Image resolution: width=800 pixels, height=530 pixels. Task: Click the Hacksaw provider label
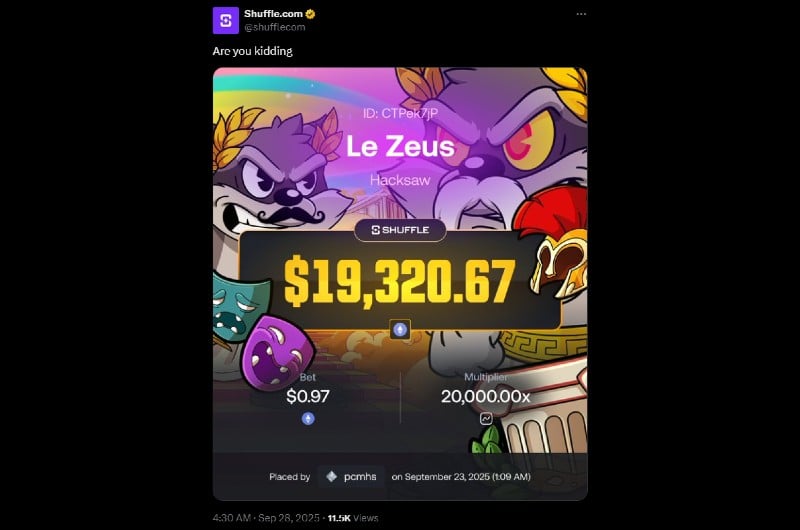click(400, 180)
